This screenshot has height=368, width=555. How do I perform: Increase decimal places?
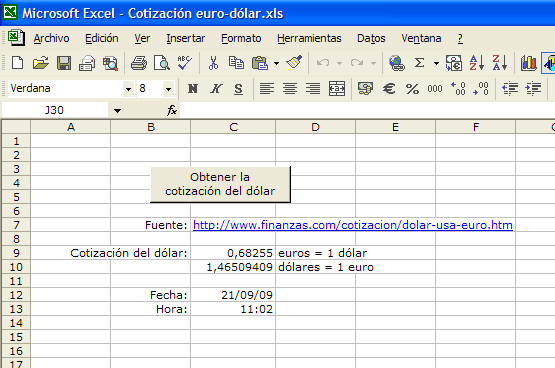pyautogui.click(x=458, y=88)
